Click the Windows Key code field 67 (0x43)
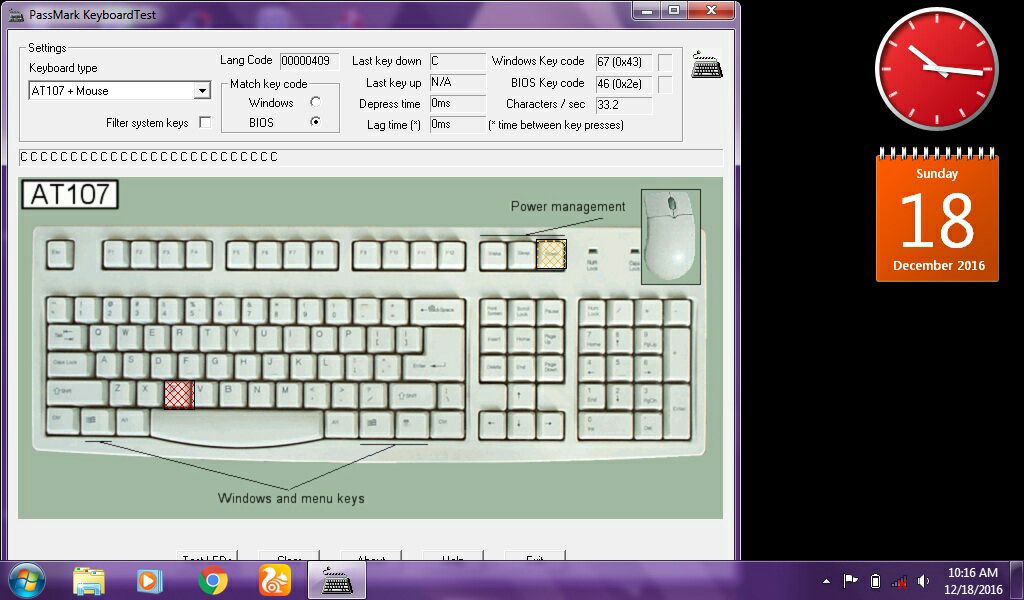 pos(624,62)
